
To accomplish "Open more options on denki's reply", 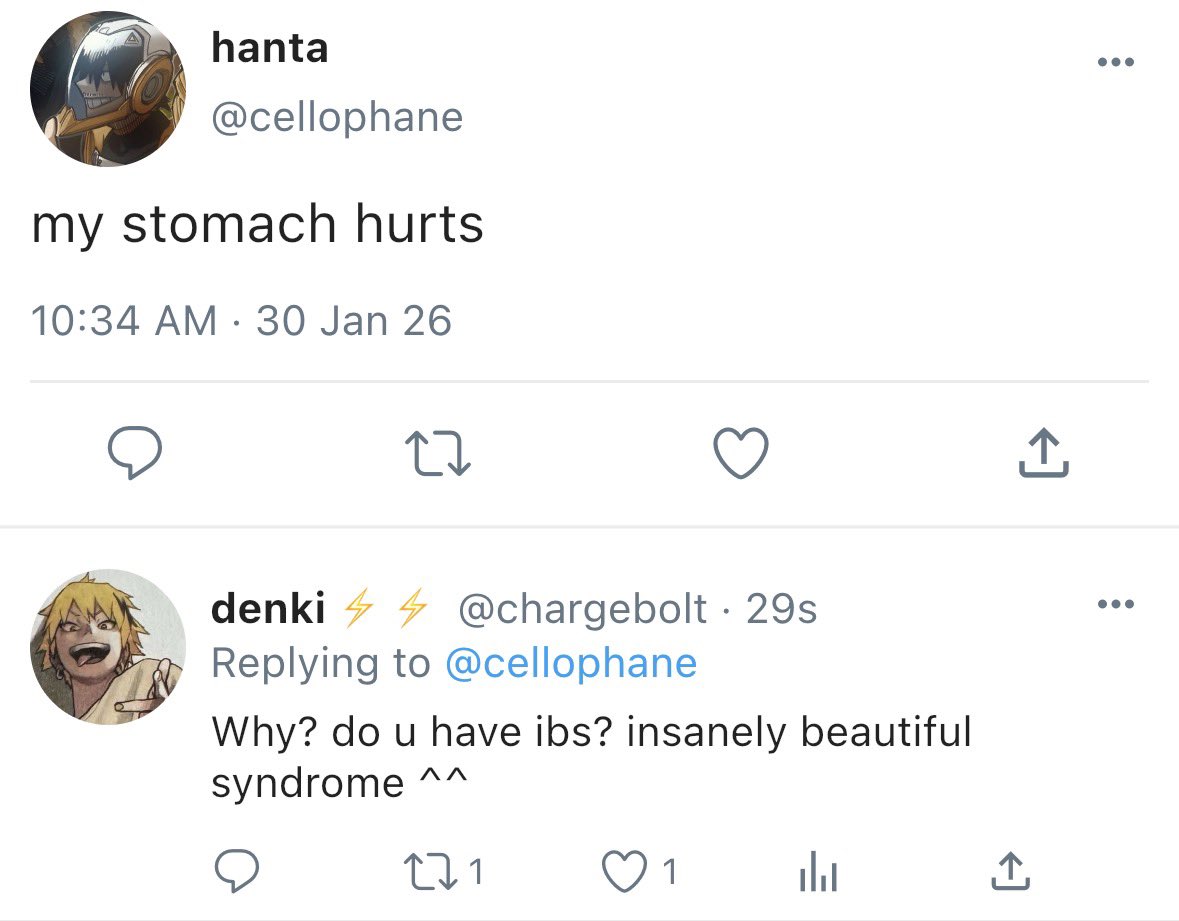I will 1116,604.
